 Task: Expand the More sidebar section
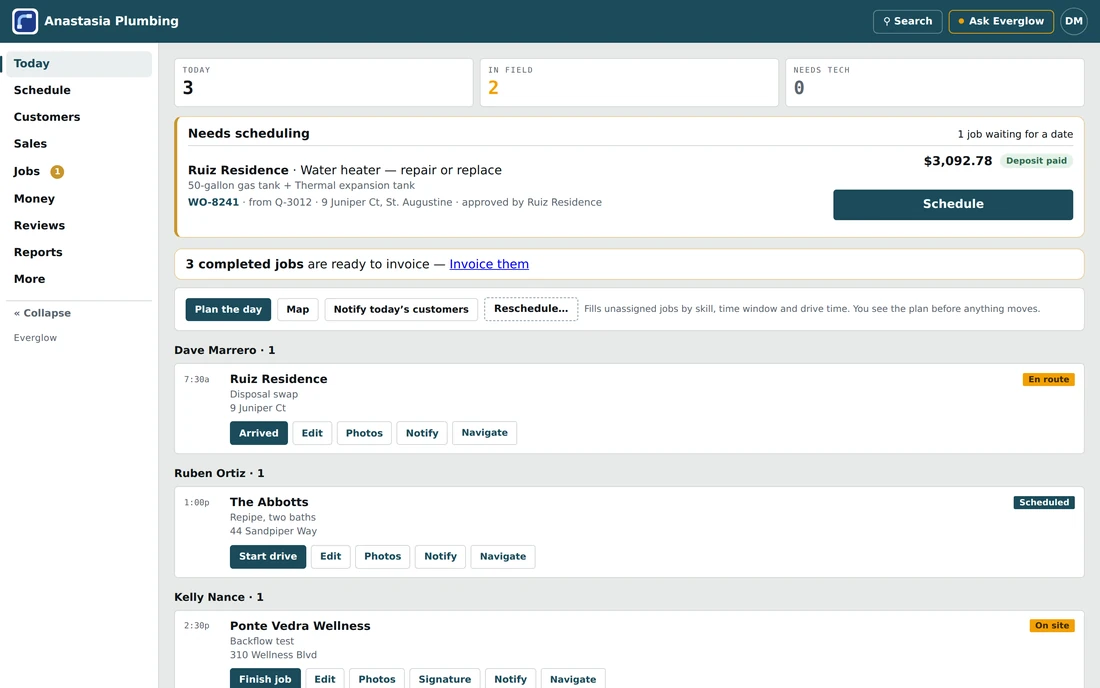pyautogui.click(x=79, y=278)
